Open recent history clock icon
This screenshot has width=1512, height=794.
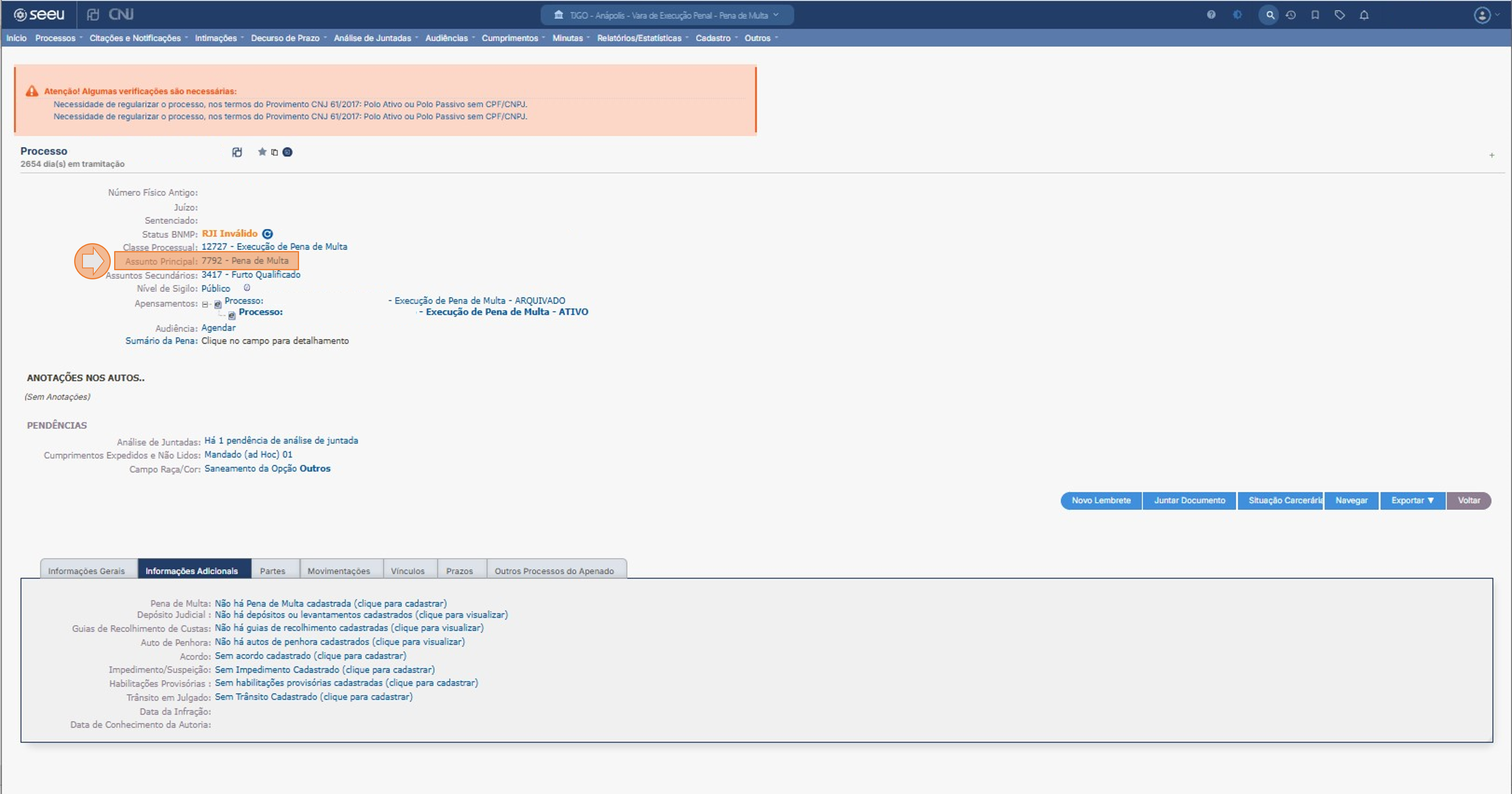click(x=1291, y=15)
